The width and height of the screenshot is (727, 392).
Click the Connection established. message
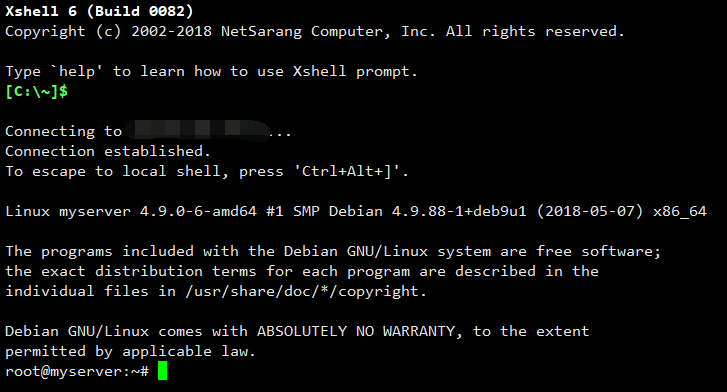point(108,151)
